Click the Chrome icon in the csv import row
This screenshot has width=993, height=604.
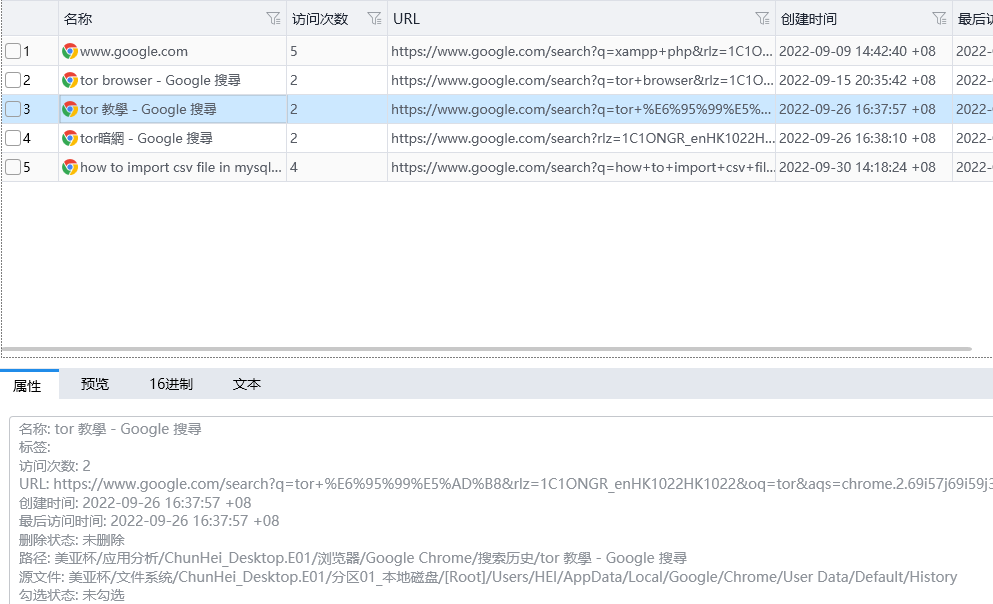[x=69, y=167]
